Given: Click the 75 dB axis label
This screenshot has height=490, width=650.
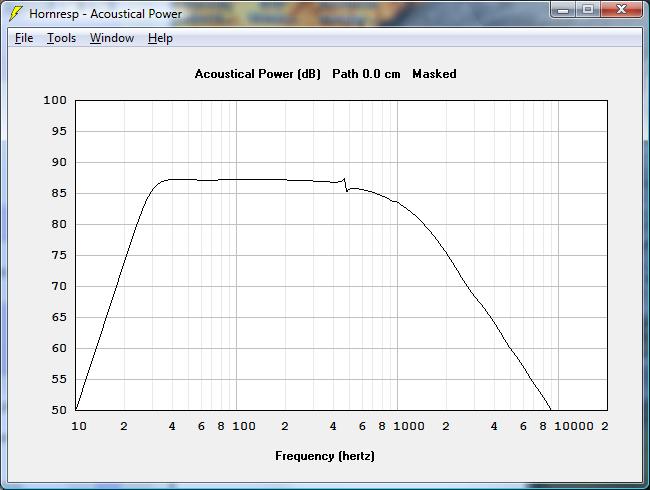Looking at the screenshot, I should click(59, 255).
